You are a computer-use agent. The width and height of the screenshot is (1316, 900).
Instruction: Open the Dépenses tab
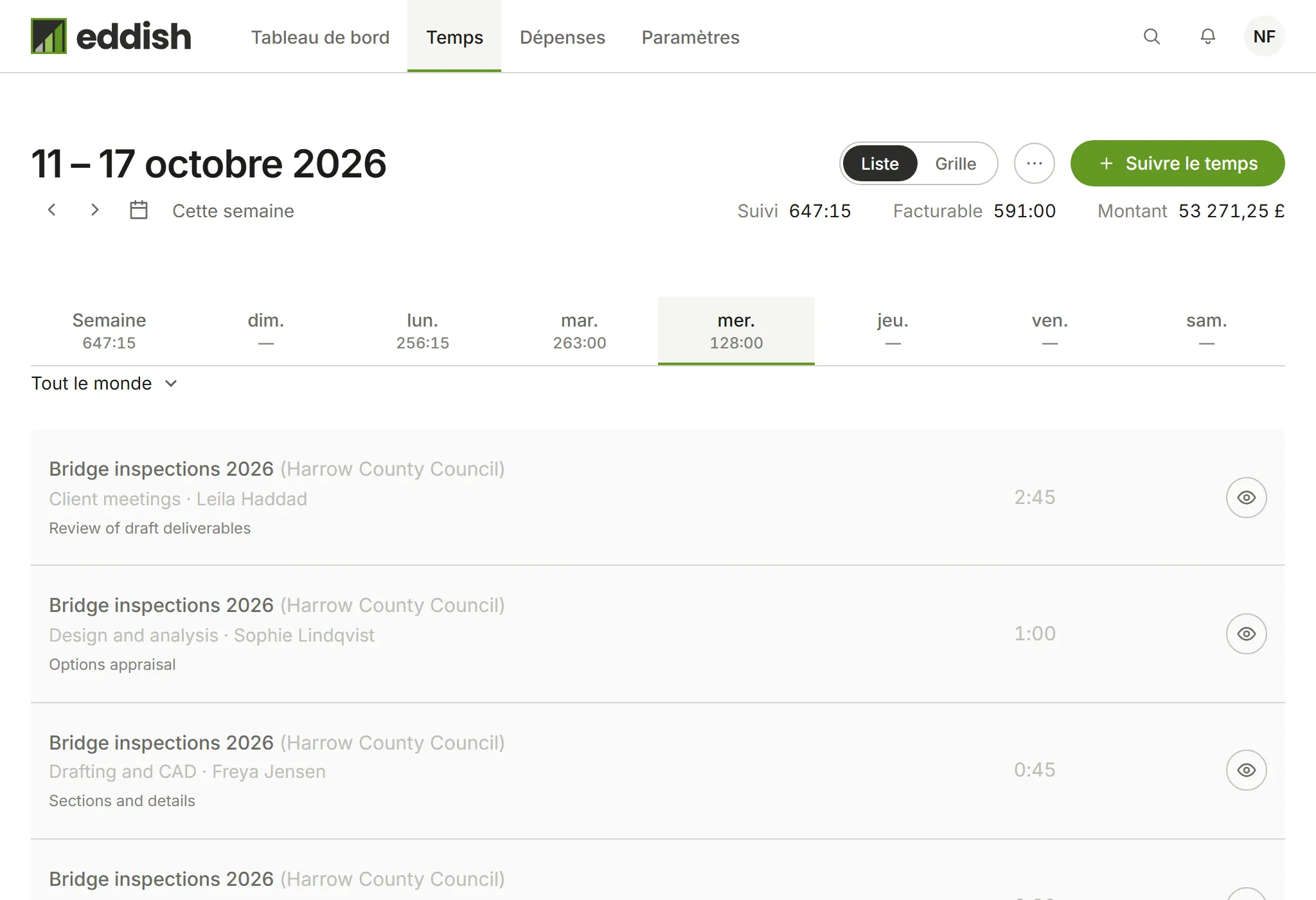pos(562,37)
